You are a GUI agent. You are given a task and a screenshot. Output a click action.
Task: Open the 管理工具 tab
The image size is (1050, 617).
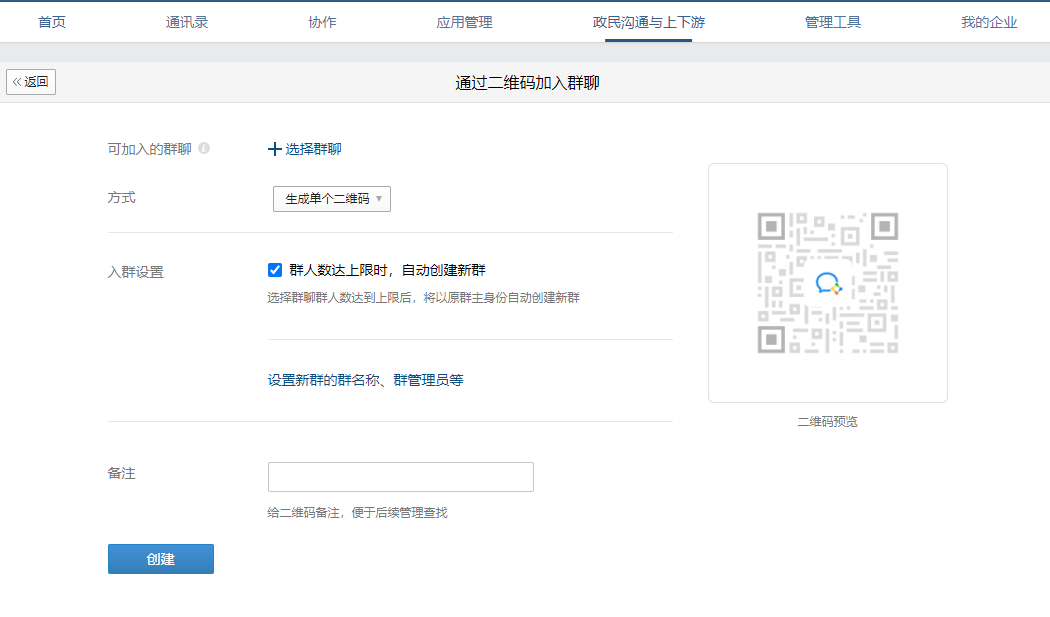(x=832, y=22)
